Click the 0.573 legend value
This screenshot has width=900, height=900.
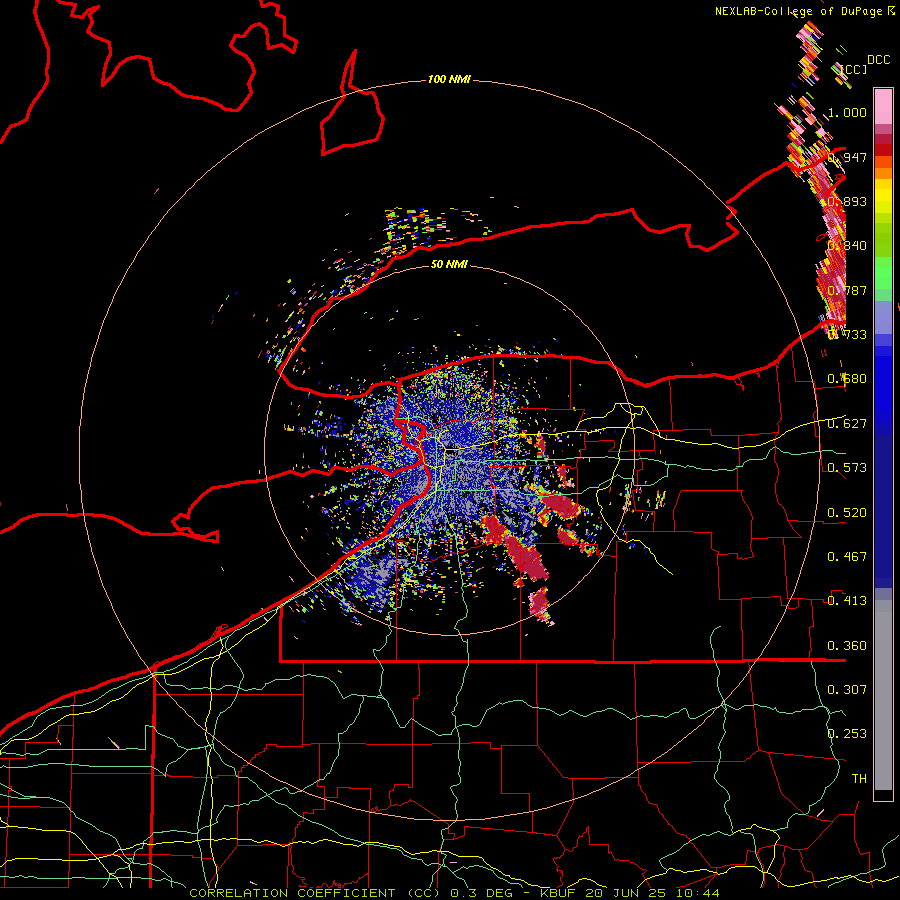click(x=847, y=468)
